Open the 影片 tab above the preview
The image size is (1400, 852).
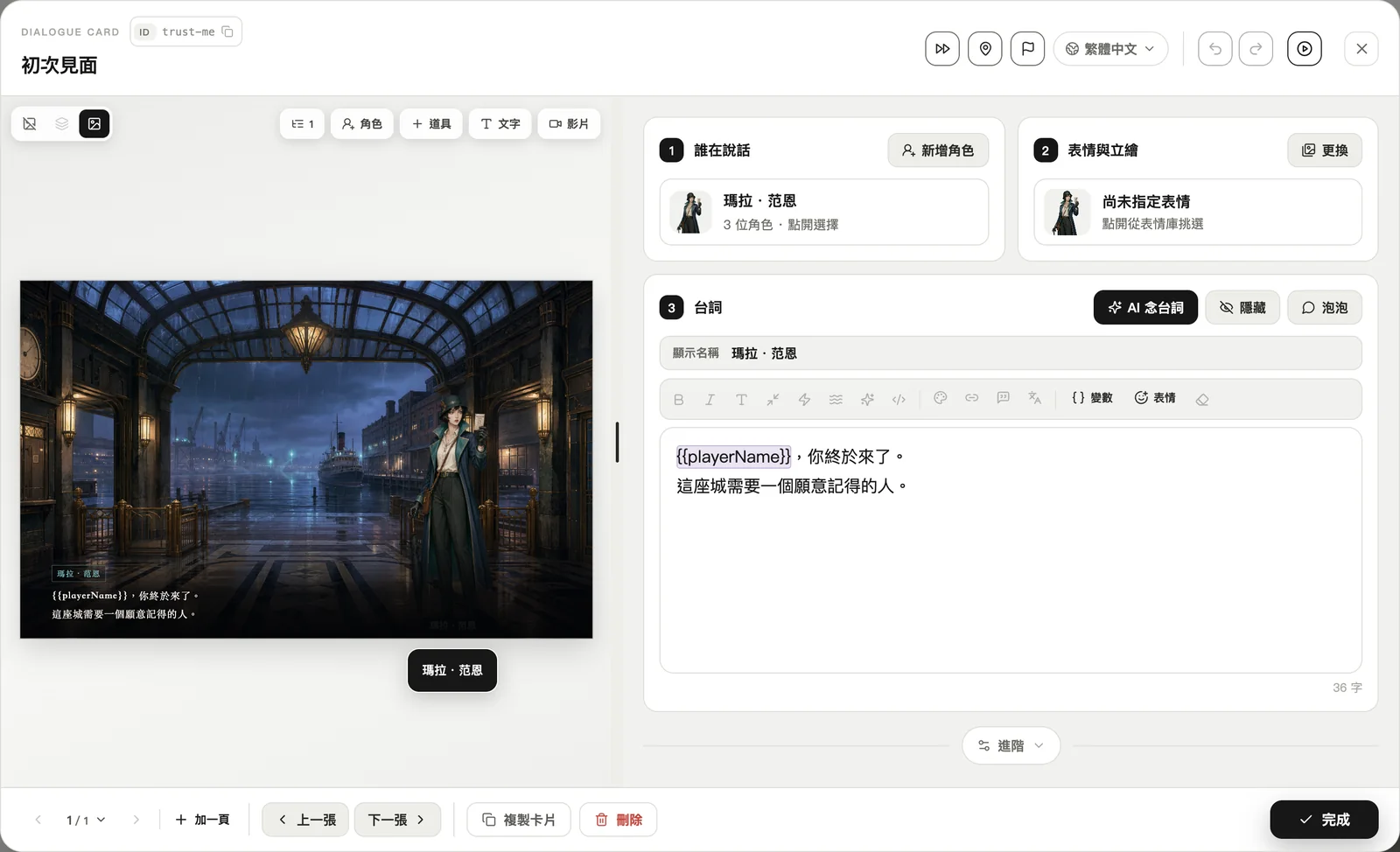click(x=569, y=124)
